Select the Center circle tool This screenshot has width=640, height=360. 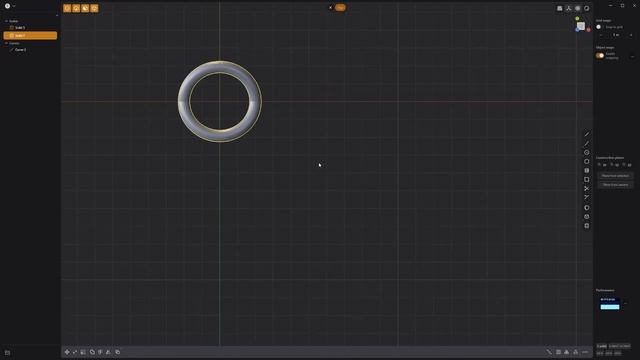(587, 152)
